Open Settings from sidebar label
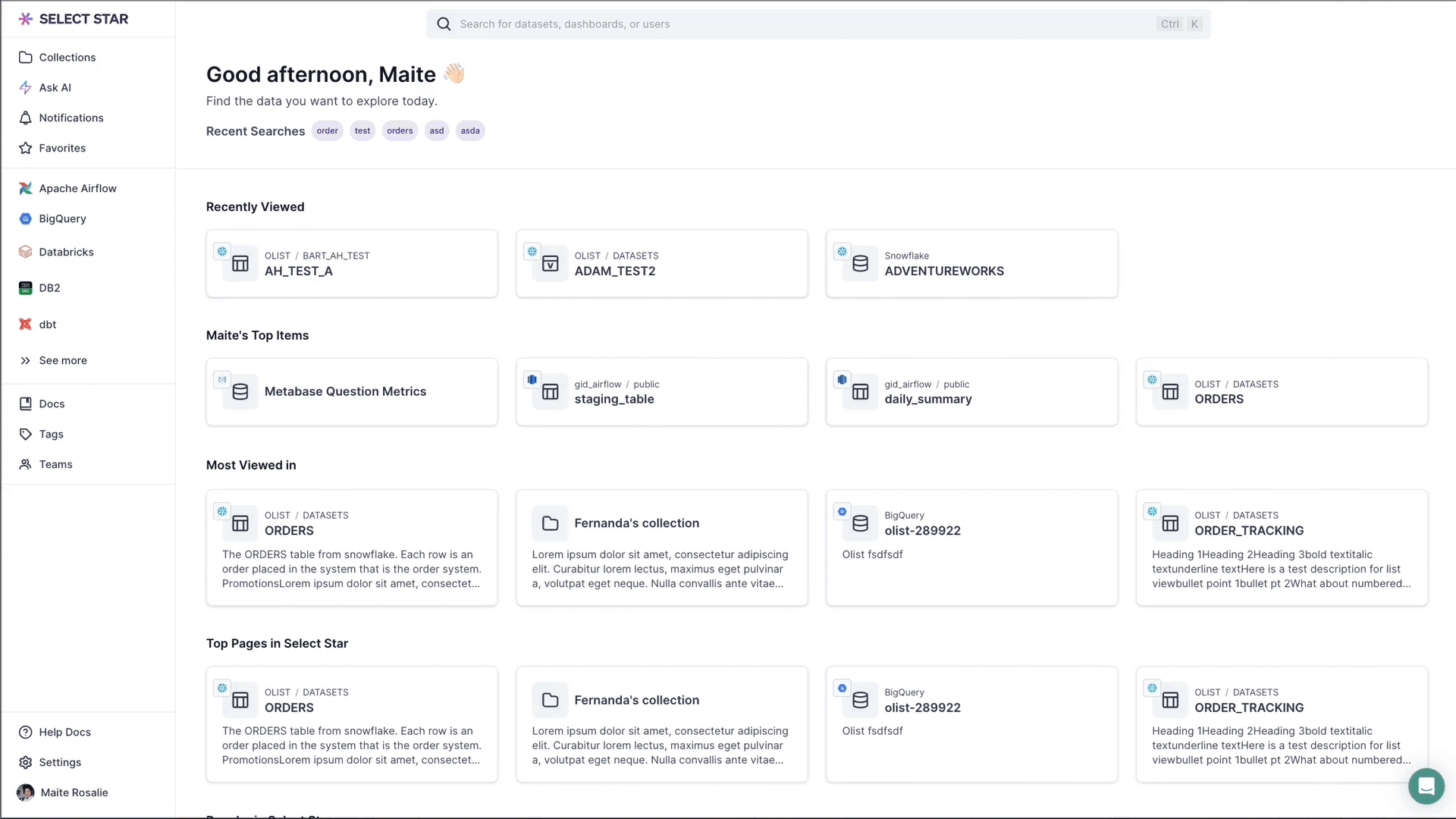The image size is (1456, 819). click(60, 763)
